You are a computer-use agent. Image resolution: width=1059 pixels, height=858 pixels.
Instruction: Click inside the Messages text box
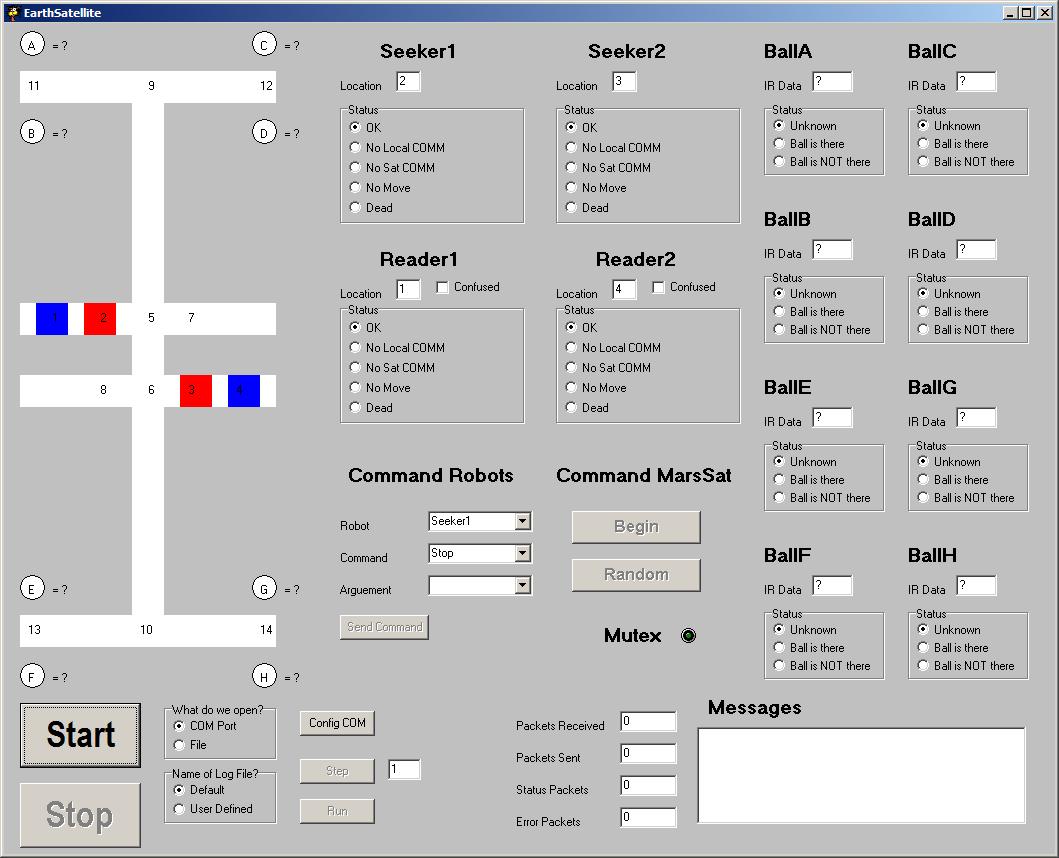pyautogui.click(x=861, y=775)
